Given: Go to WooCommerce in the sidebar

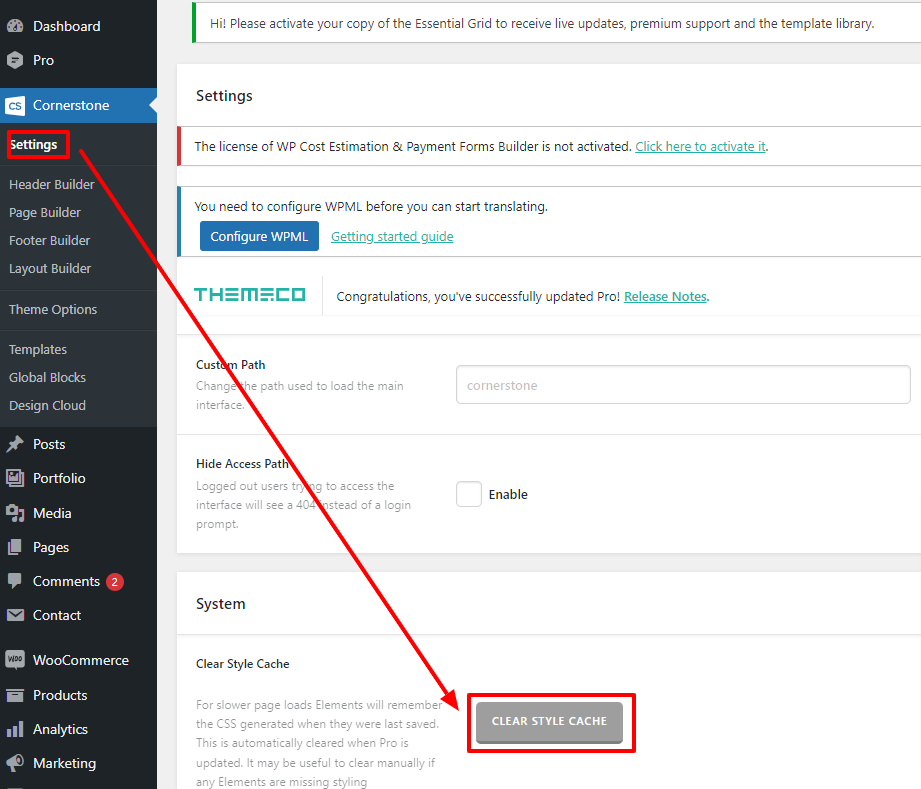Looking at the screenshot, I should tap(79, 660).
